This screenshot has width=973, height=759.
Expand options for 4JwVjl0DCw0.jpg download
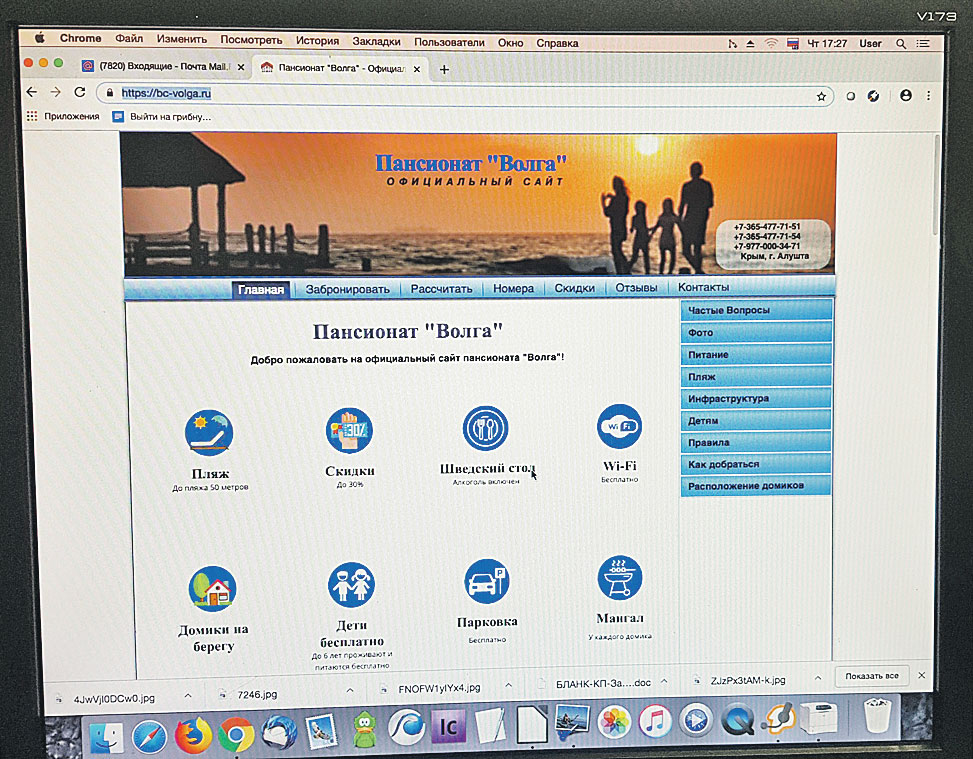point(187,692)
